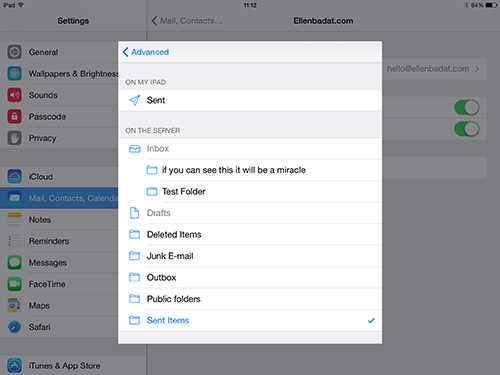Tap folder icon beside Public folders
500x375 pixels.
[x=134, y=299]
